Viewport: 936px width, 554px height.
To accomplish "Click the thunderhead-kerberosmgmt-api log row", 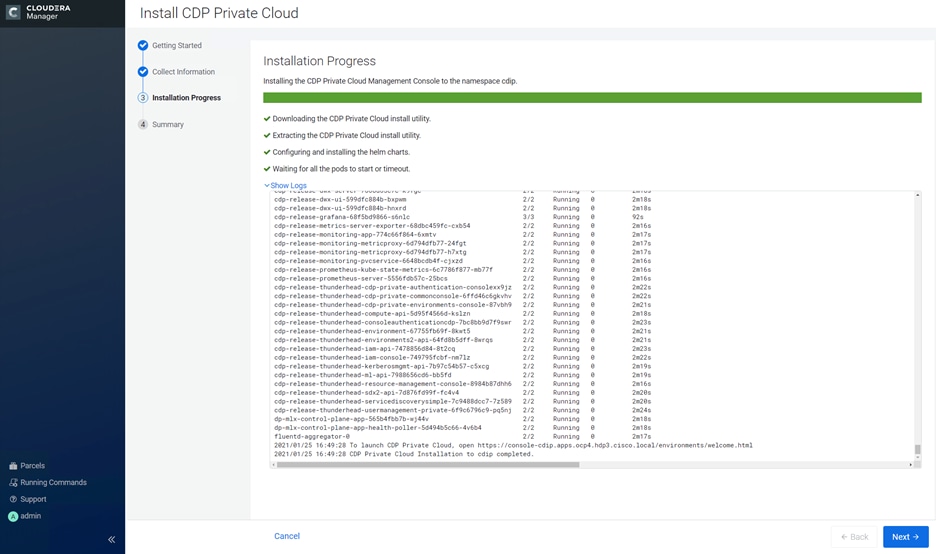I will tap(463, 367).
